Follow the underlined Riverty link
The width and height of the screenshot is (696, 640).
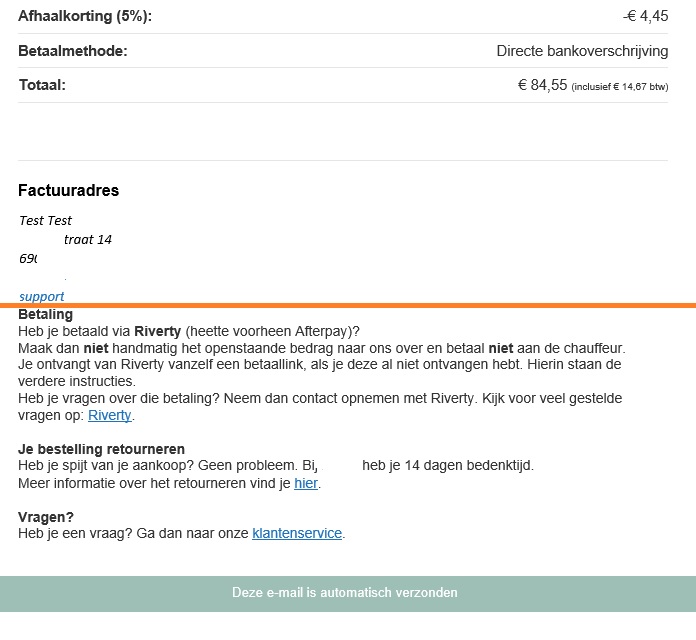click(110, 415)
